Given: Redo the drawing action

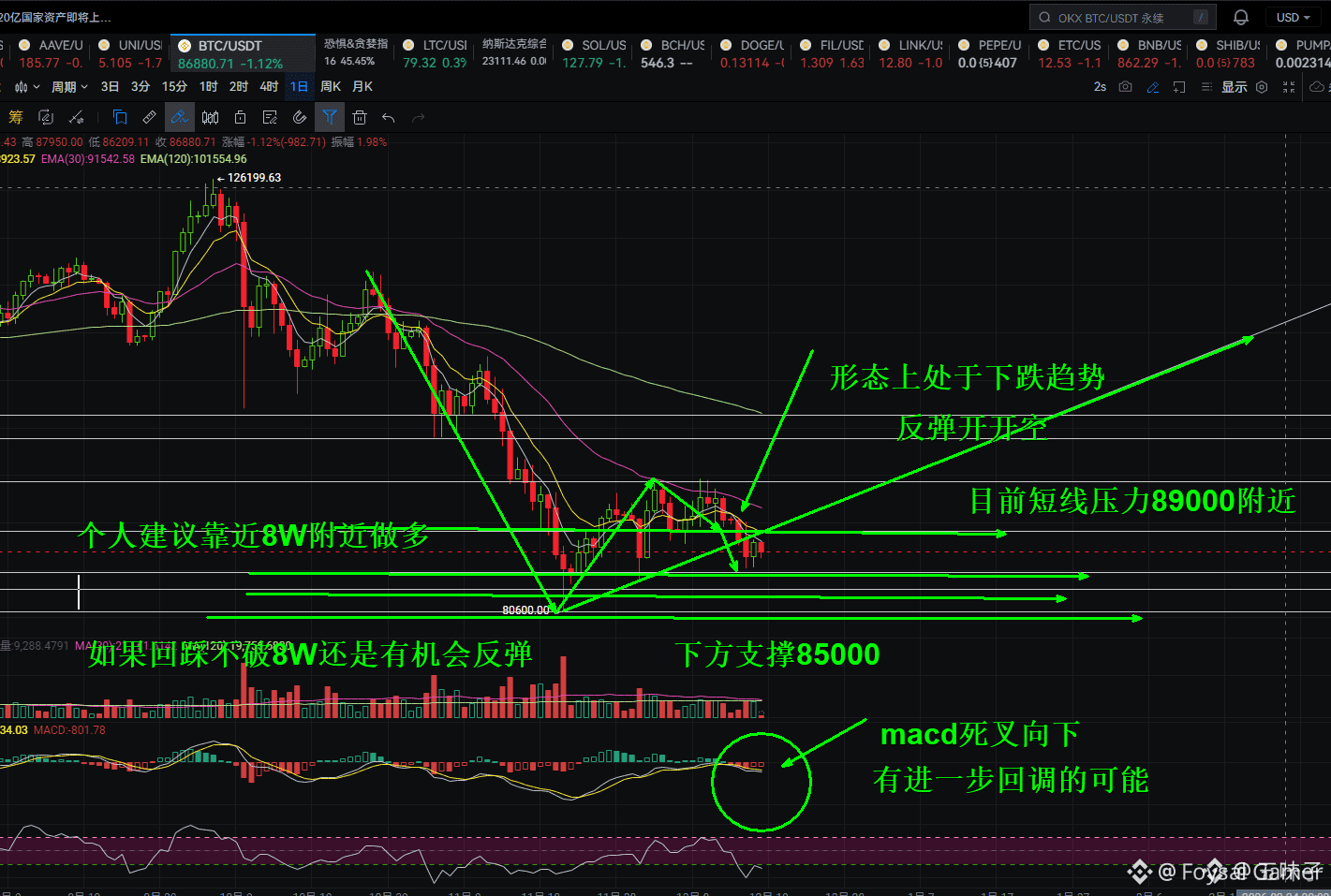Looking at the screenshot, I should (x=419, y=118).
